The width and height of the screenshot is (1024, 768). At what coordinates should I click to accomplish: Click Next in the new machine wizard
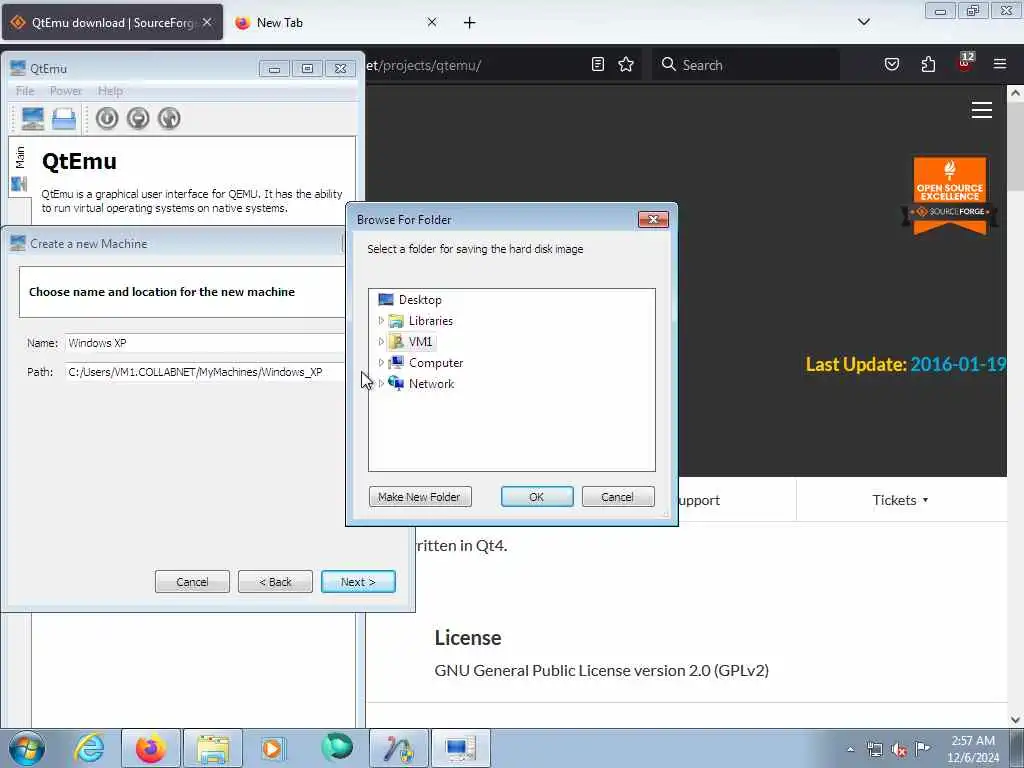[358, 582]
